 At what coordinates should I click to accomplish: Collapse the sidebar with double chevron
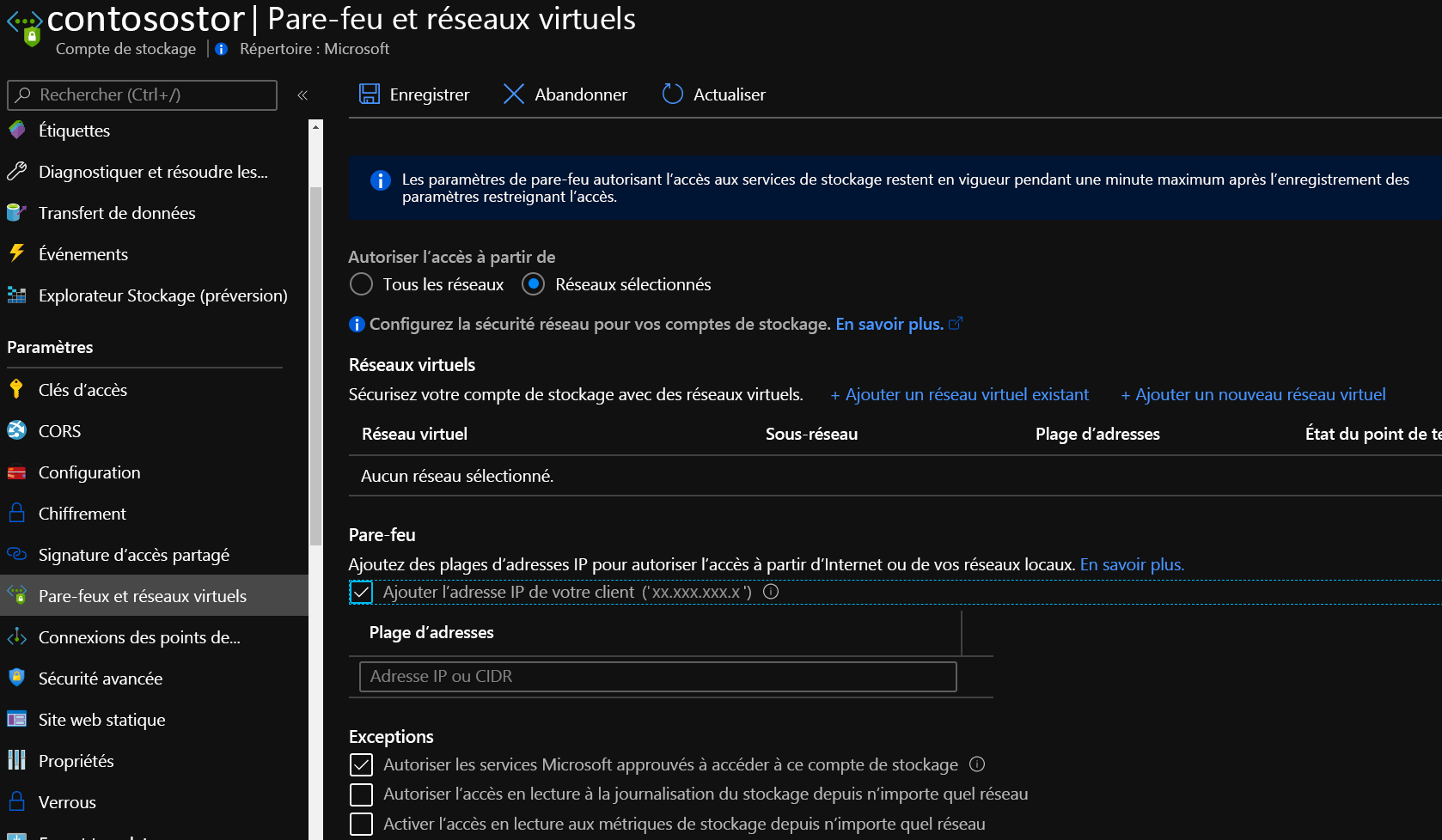tap(302, 95)
